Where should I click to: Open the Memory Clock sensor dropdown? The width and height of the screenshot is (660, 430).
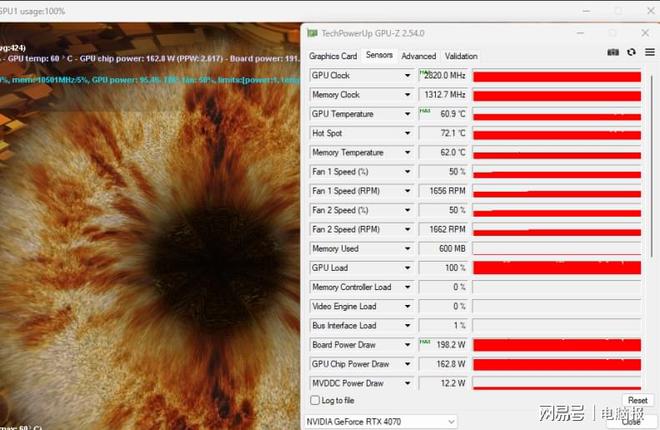(407, 95)
